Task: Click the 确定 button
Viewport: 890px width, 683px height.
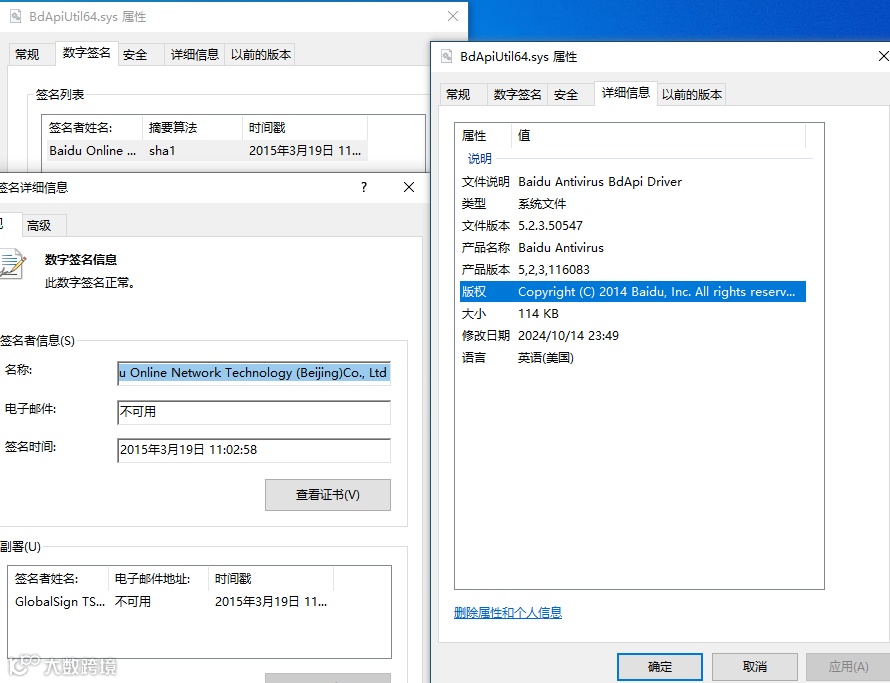Action: pyautogui.click(x=660, y=667)
